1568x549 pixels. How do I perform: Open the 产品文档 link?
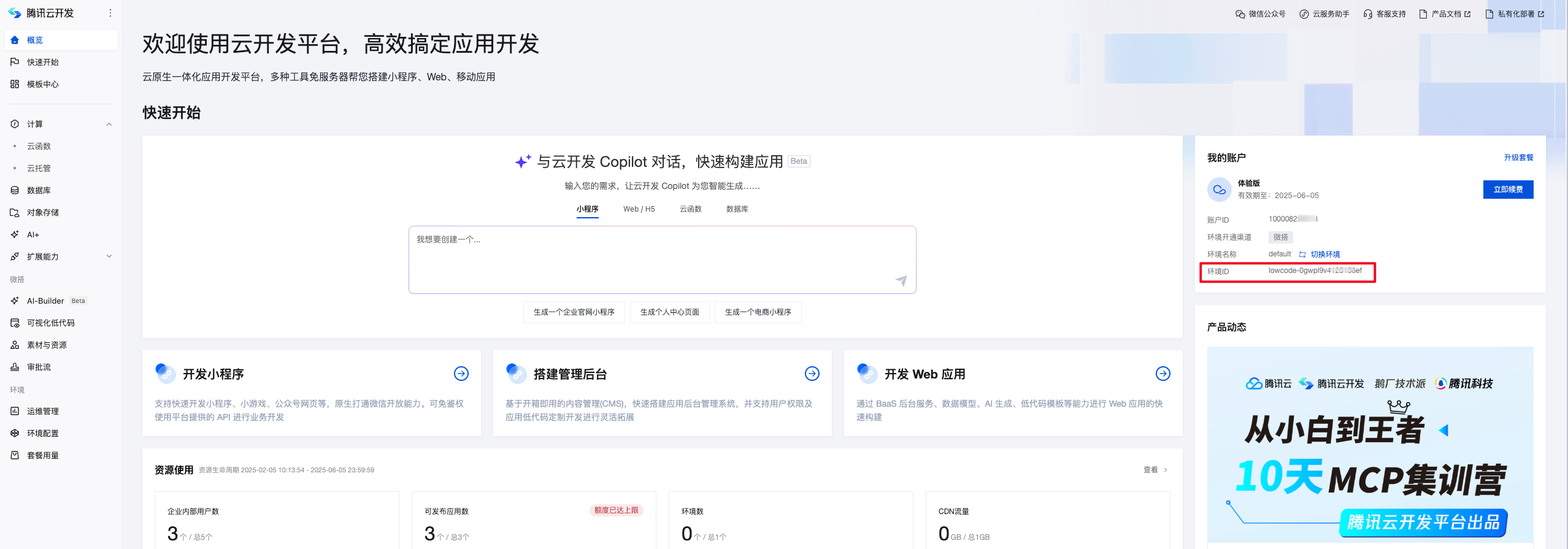[x=1447, y=14]
